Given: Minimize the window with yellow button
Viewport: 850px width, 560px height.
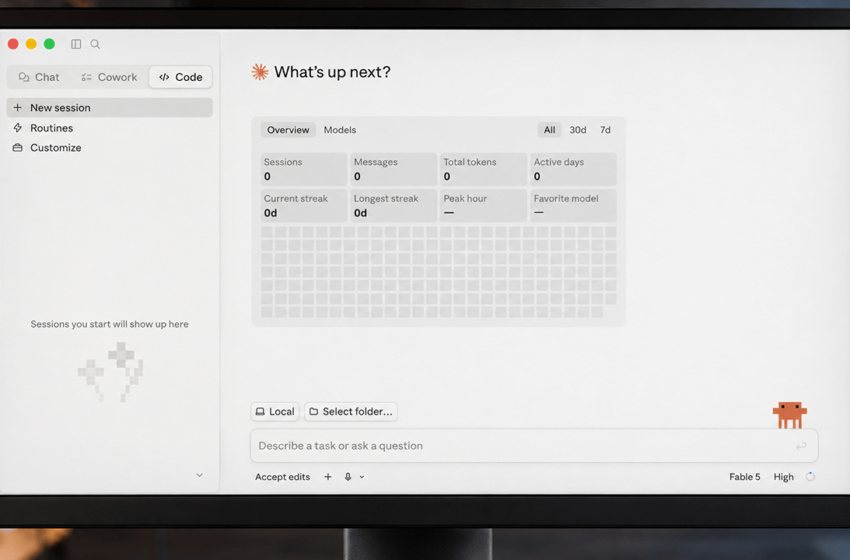Looking at the screenshot, I should point(31,44).
